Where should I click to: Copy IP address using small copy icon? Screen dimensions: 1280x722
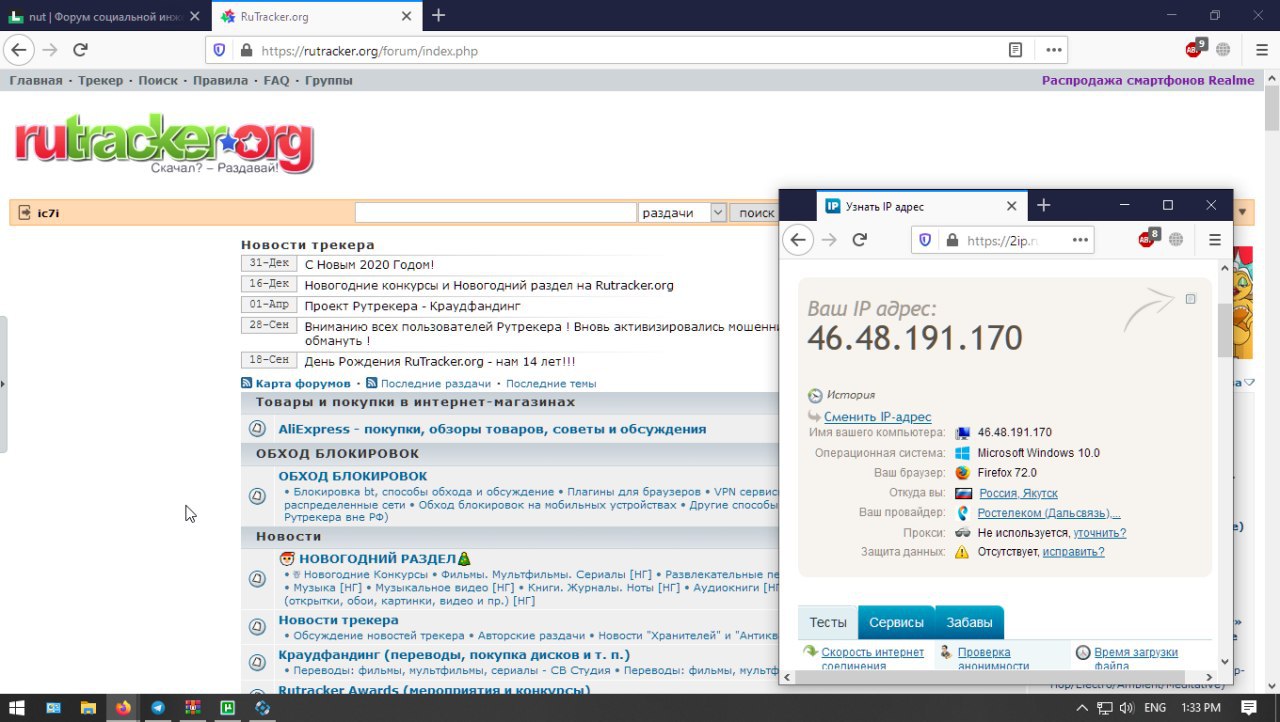coord(1190,299)
